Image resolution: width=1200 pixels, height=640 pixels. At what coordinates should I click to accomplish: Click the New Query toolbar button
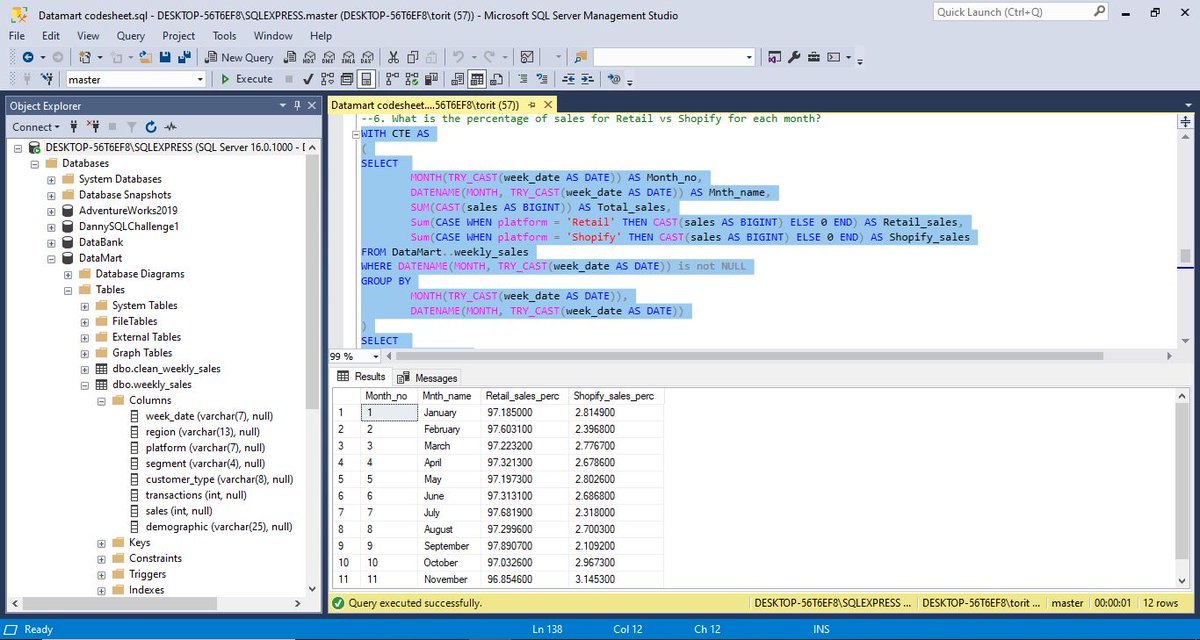(x=239, y=58)
